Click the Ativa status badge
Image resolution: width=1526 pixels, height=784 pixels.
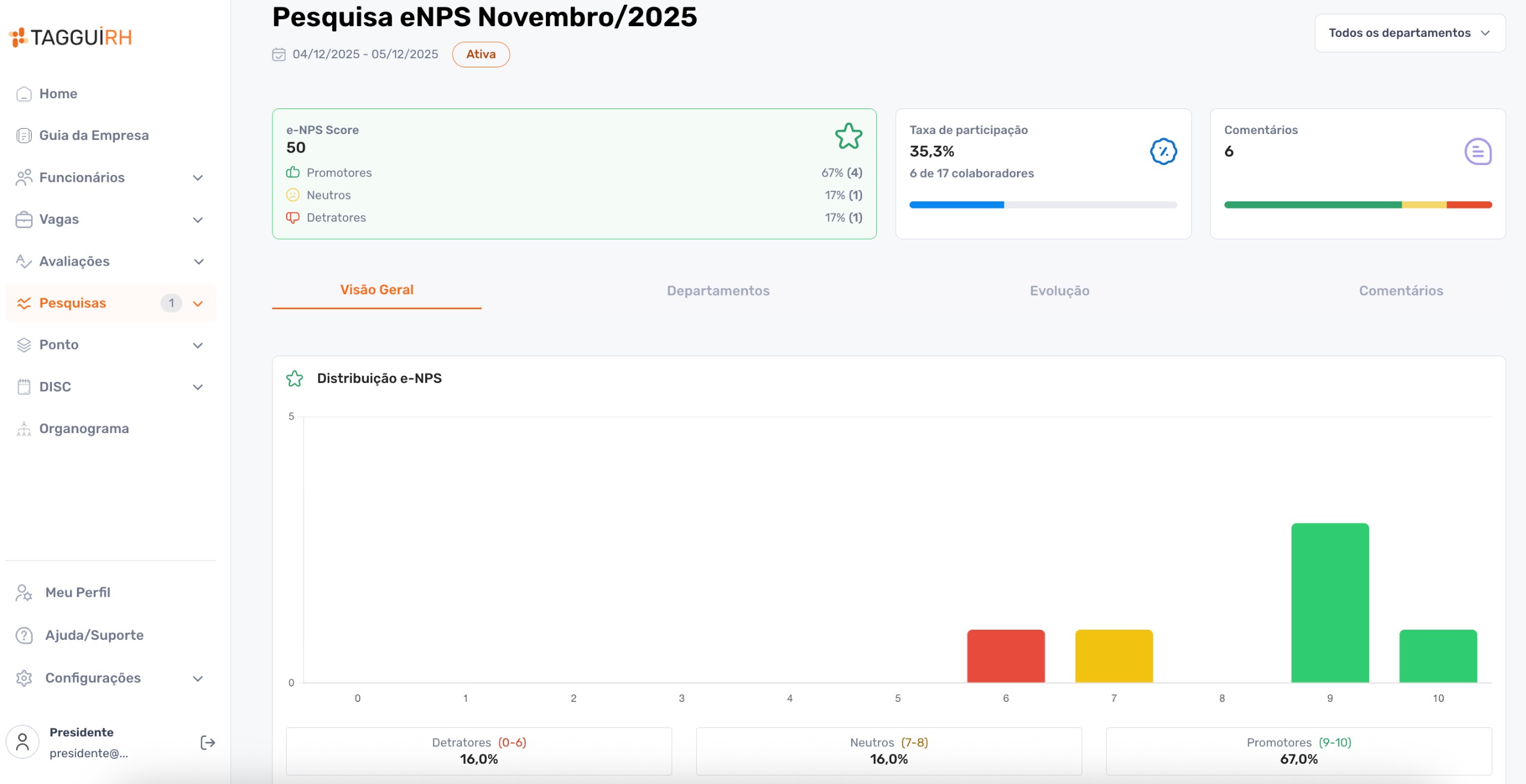[x=481, y=54]
